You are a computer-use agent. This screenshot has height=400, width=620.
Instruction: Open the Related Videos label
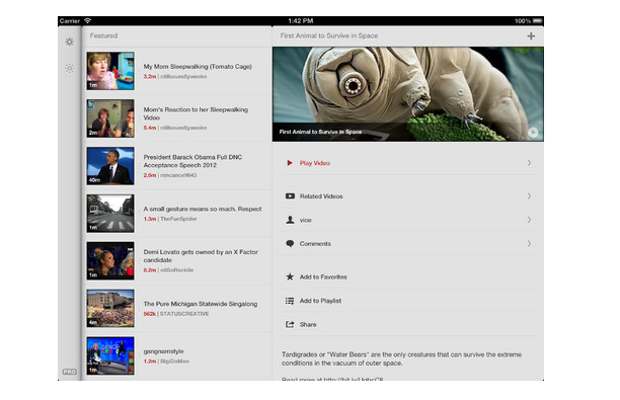[x=321, y=196]
